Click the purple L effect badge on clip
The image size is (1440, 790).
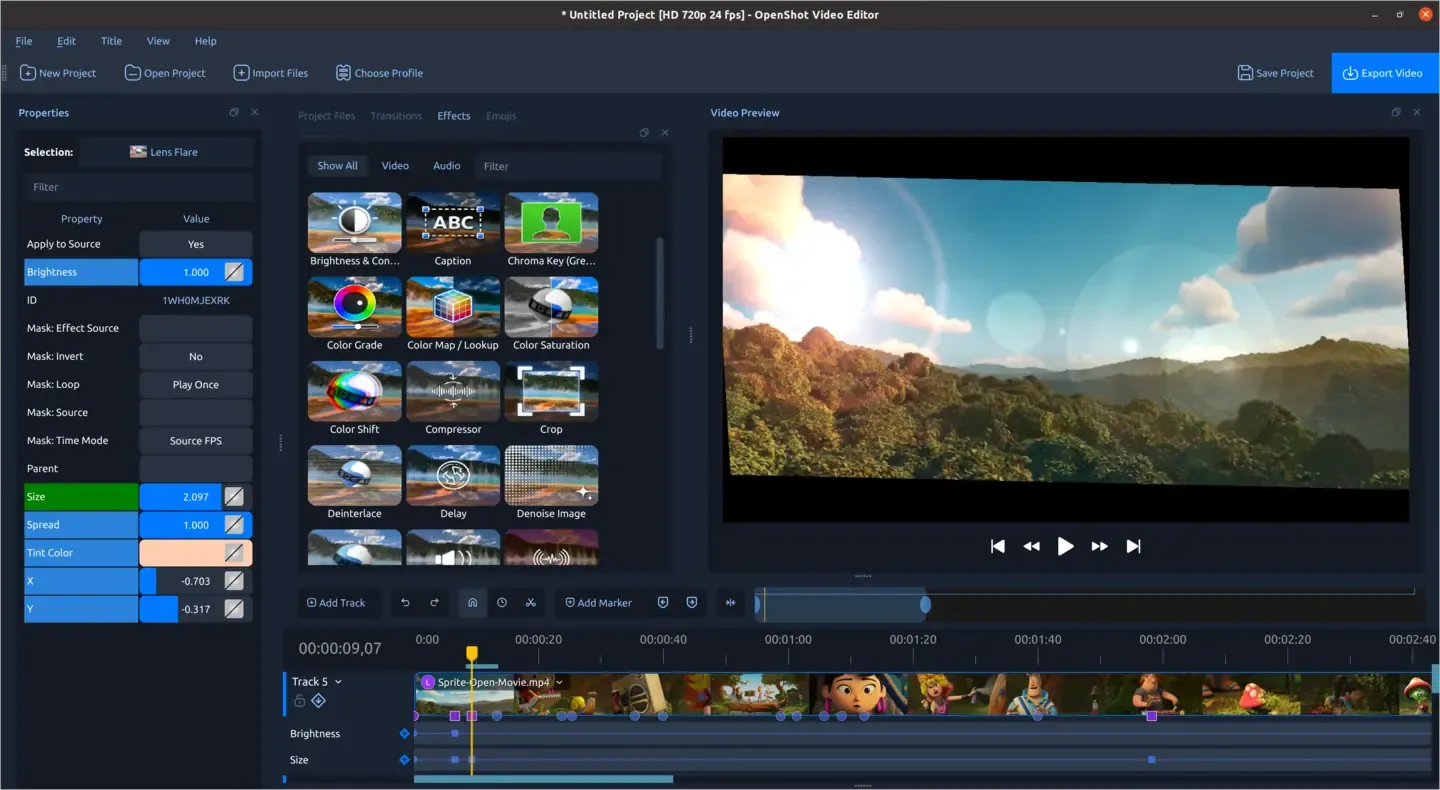428,682
